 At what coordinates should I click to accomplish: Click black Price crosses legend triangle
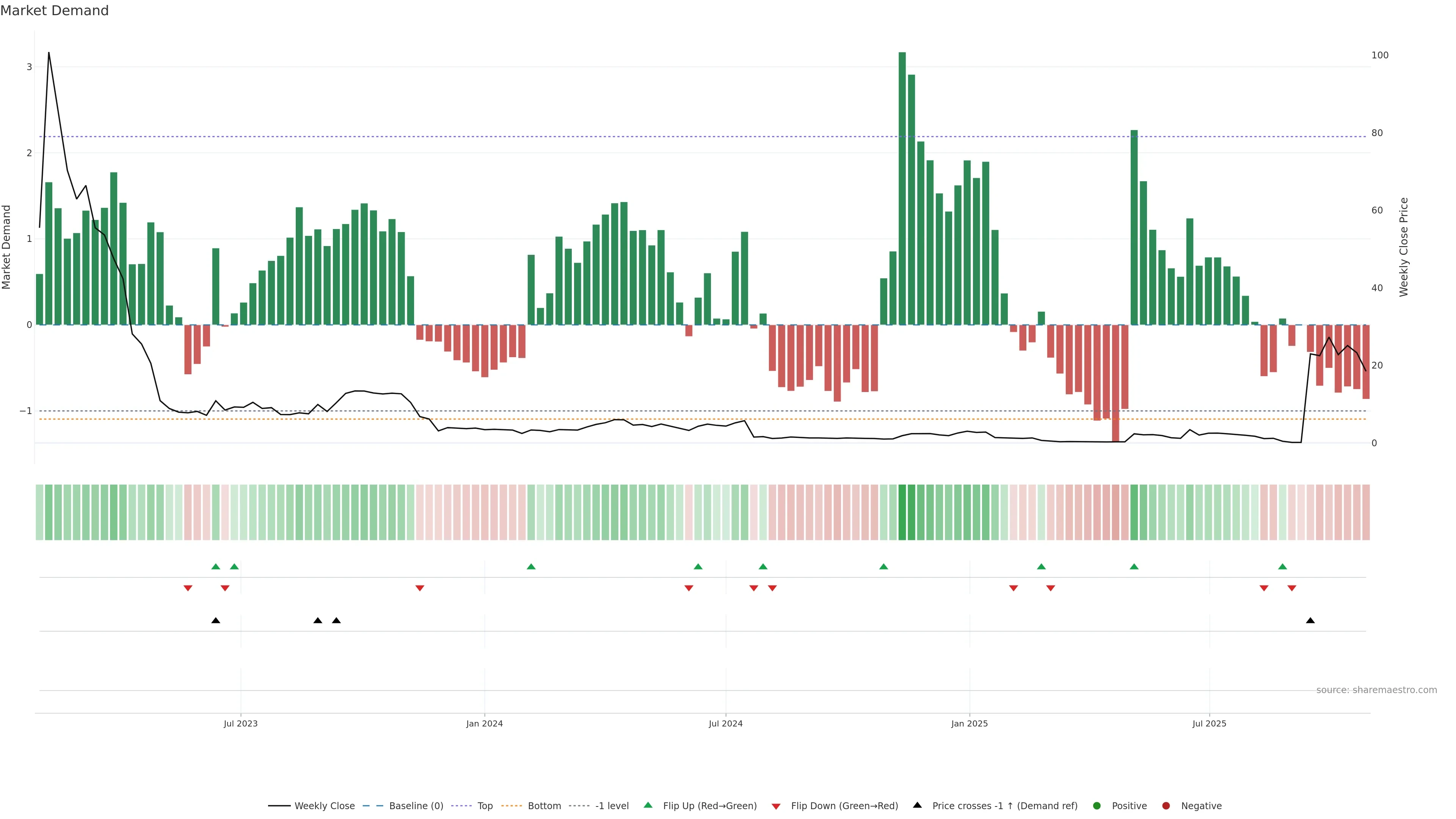(917, 805)
